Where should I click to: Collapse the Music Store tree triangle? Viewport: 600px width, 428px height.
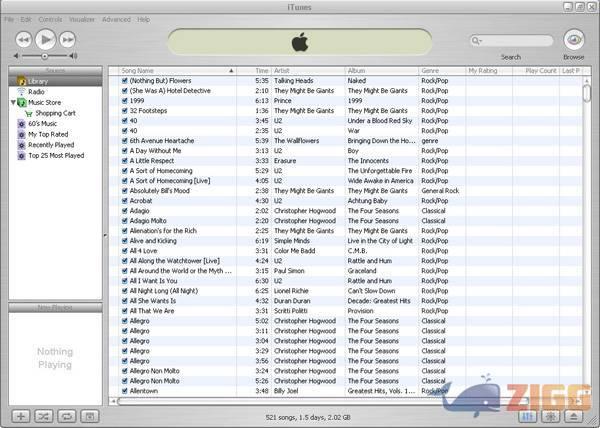[x=13, y=103]
